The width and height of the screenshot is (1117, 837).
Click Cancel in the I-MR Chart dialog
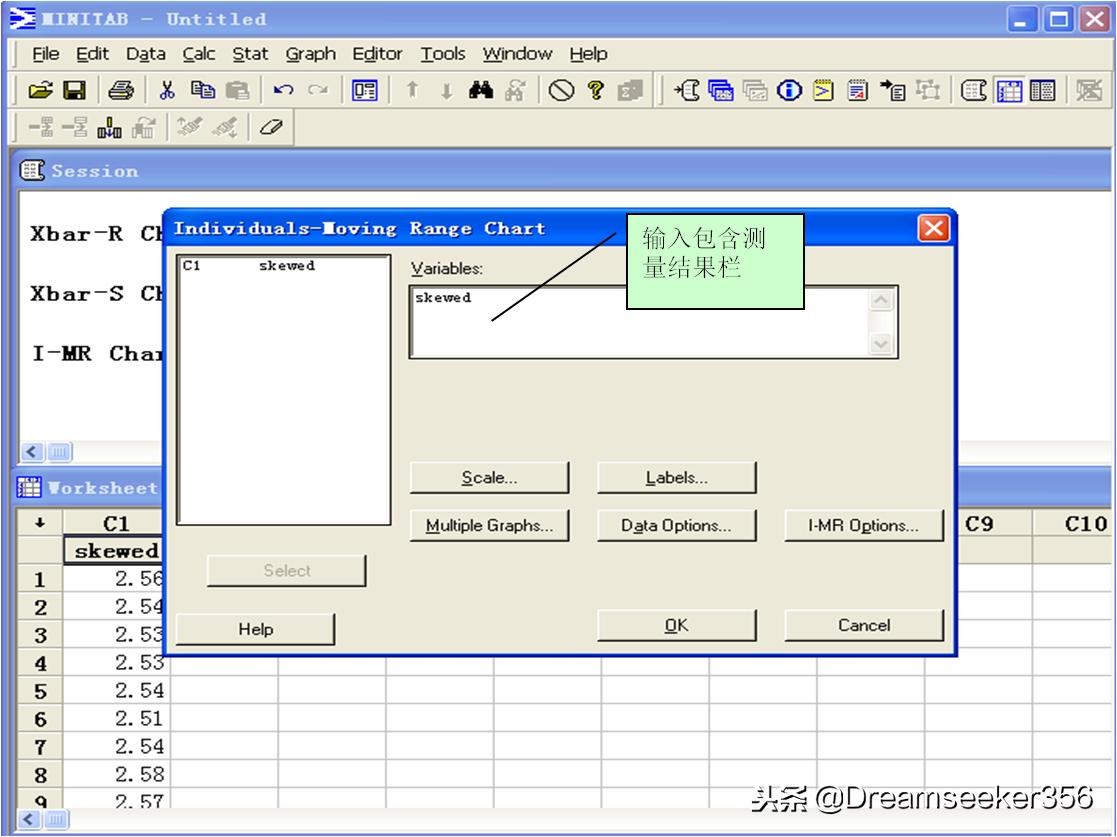coord(863,625)
